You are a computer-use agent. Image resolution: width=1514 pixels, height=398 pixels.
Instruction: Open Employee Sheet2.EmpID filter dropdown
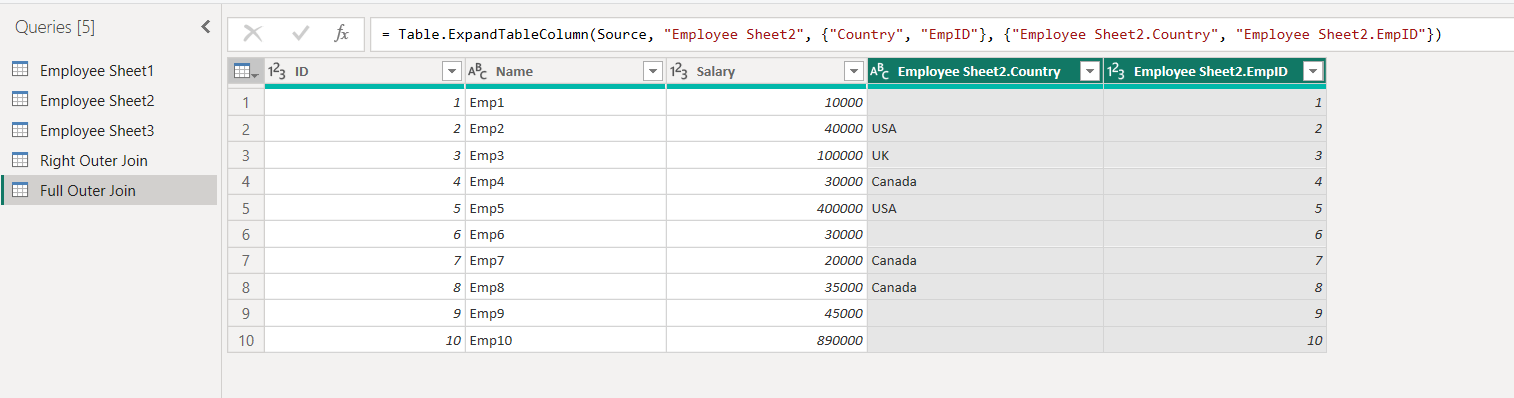[1313, 71]
